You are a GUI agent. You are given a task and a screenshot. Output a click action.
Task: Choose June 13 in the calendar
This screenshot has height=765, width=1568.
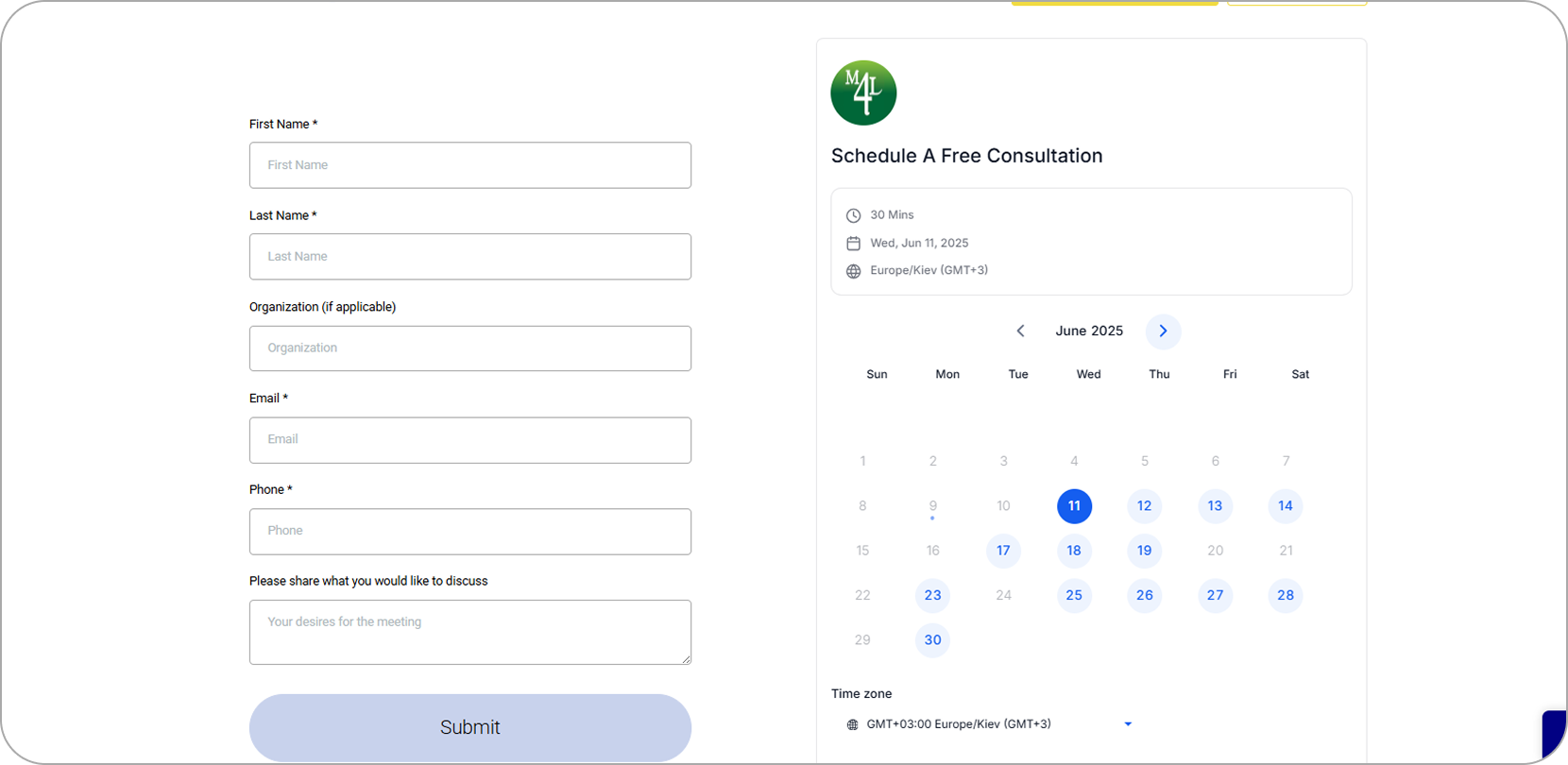[x=1215, y=506]
